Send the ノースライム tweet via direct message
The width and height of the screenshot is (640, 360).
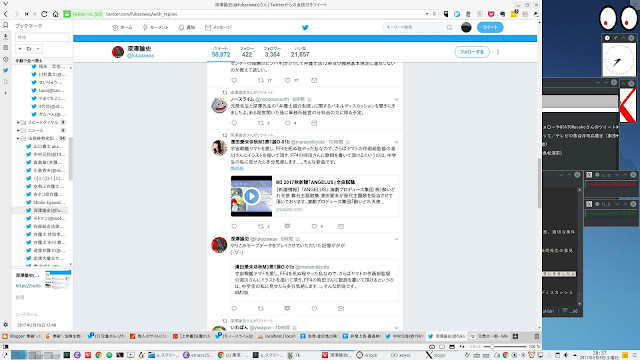pos(314,123)
